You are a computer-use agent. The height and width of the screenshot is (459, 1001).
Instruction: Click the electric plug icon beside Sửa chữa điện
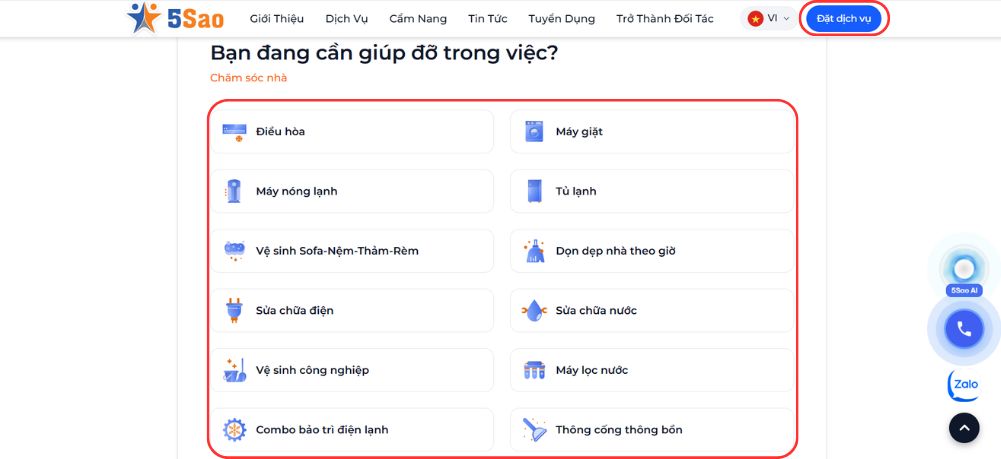[x=234, y=310]
